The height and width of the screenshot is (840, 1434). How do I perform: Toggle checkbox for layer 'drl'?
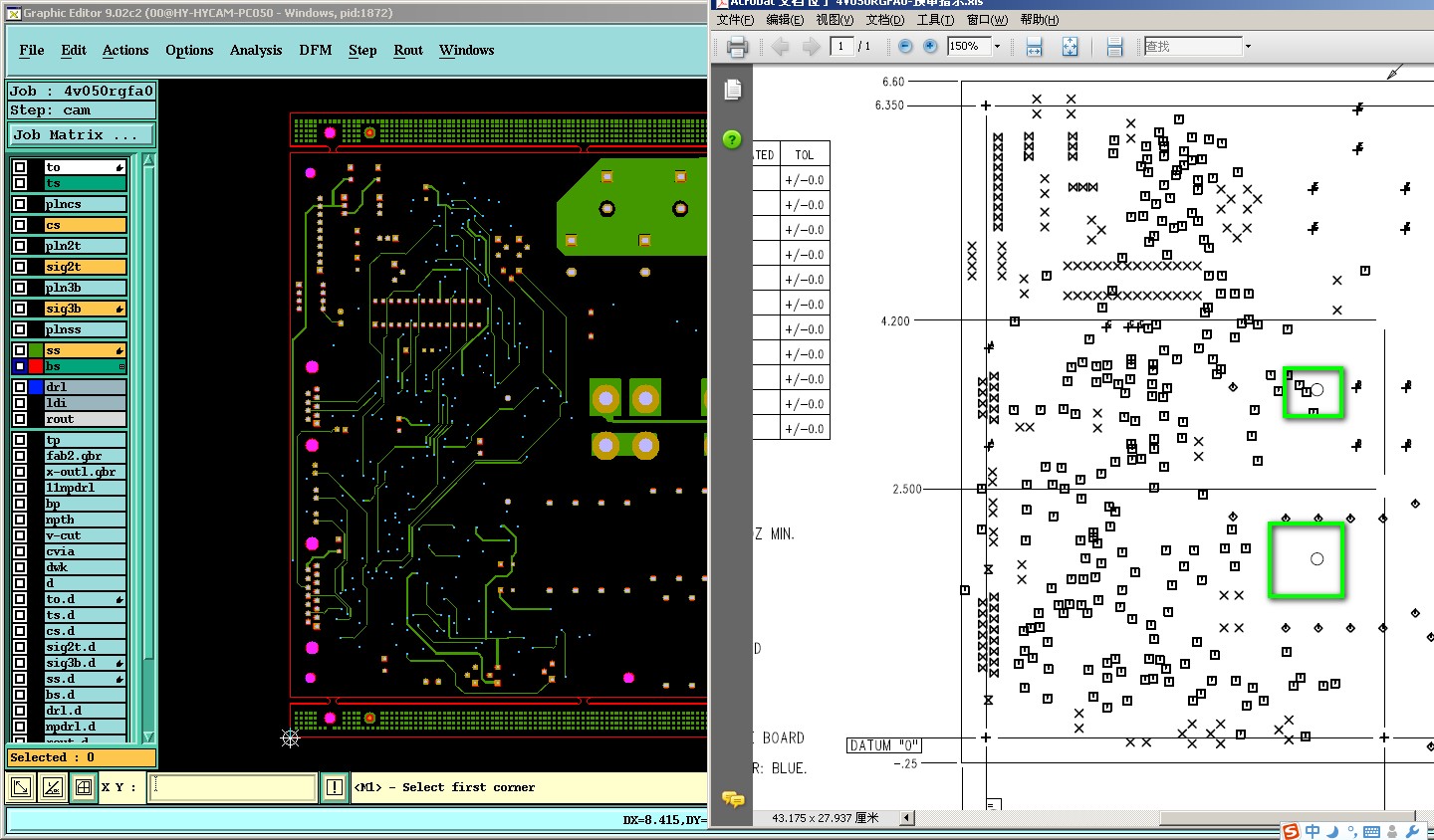pos(20,387)
